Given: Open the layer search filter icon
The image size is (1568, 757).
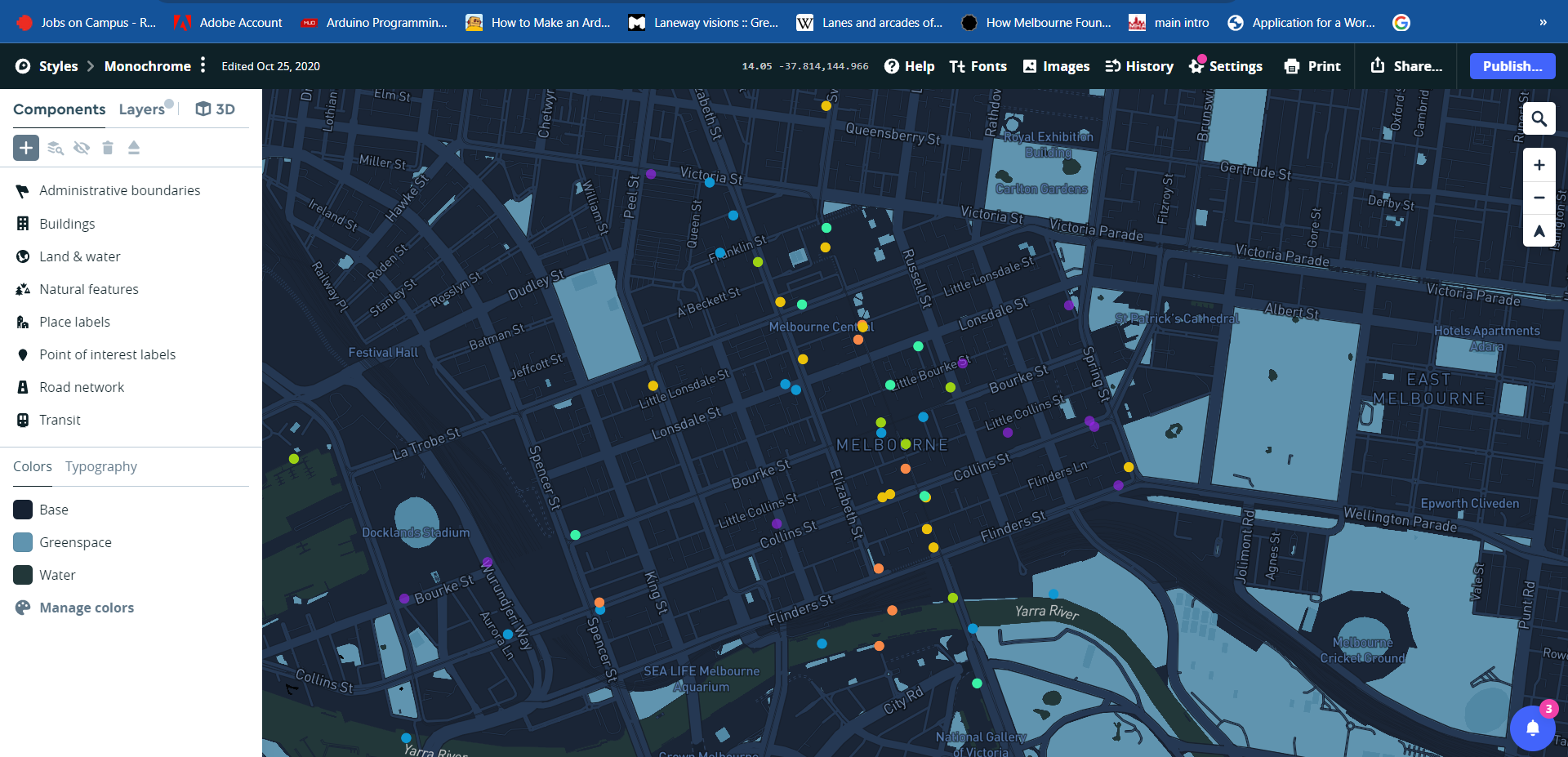Looking at the screenshot, I should point(55,148).
